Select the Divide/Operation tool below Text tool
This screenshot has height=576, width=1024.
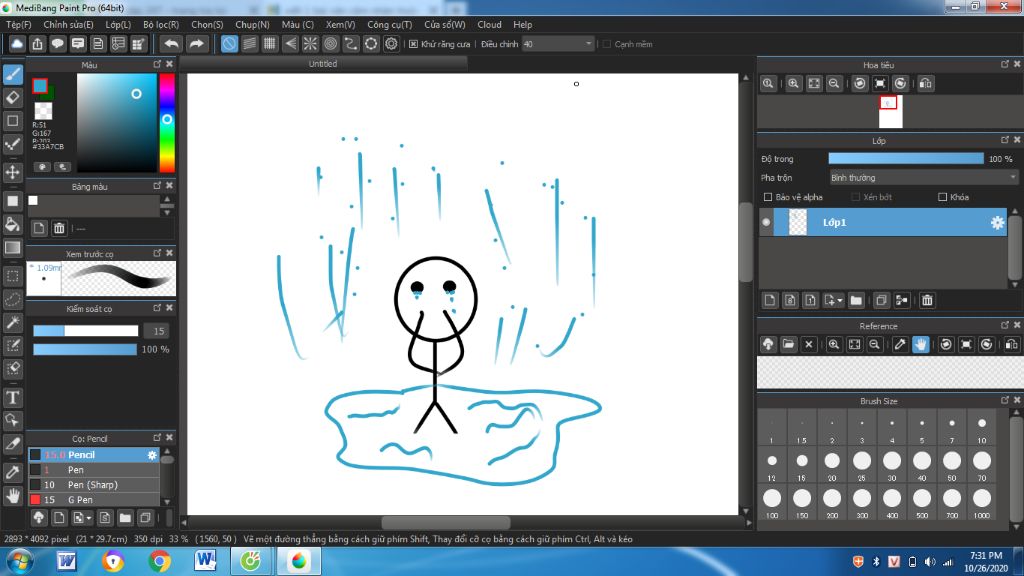click(x=13, y=421)
